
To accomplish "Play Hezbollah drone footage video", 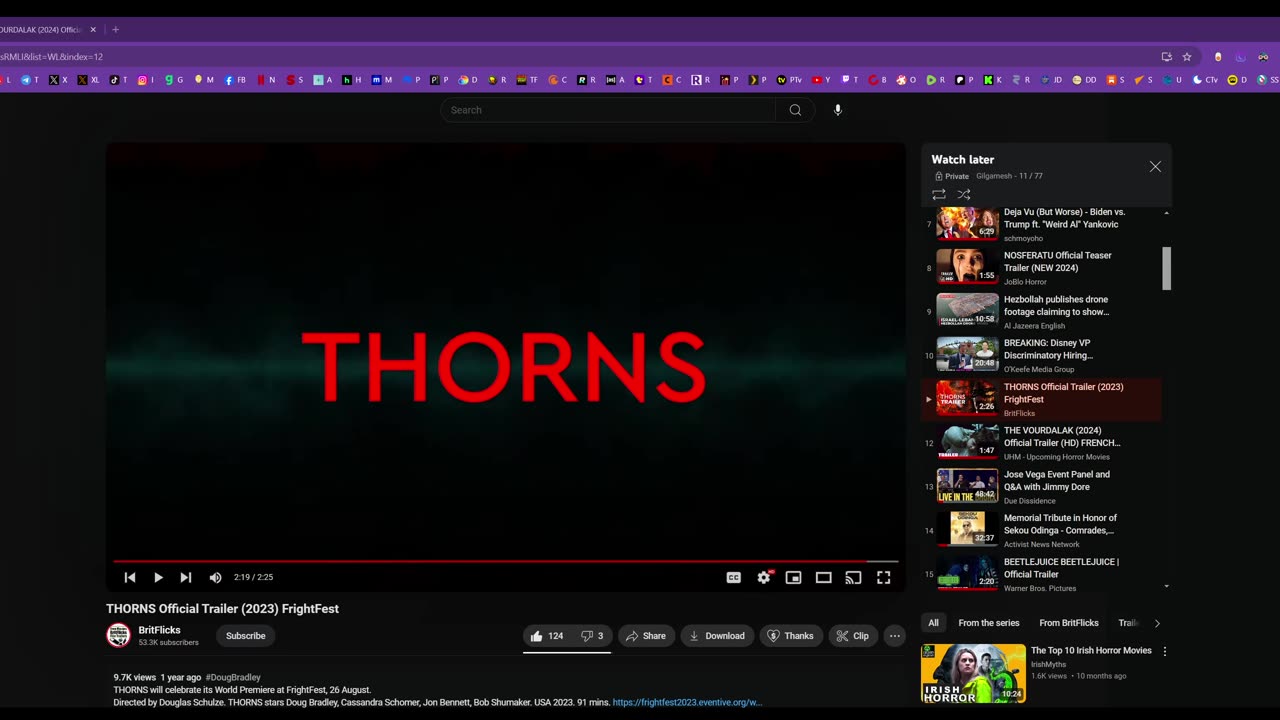I will click(1042, 312).
